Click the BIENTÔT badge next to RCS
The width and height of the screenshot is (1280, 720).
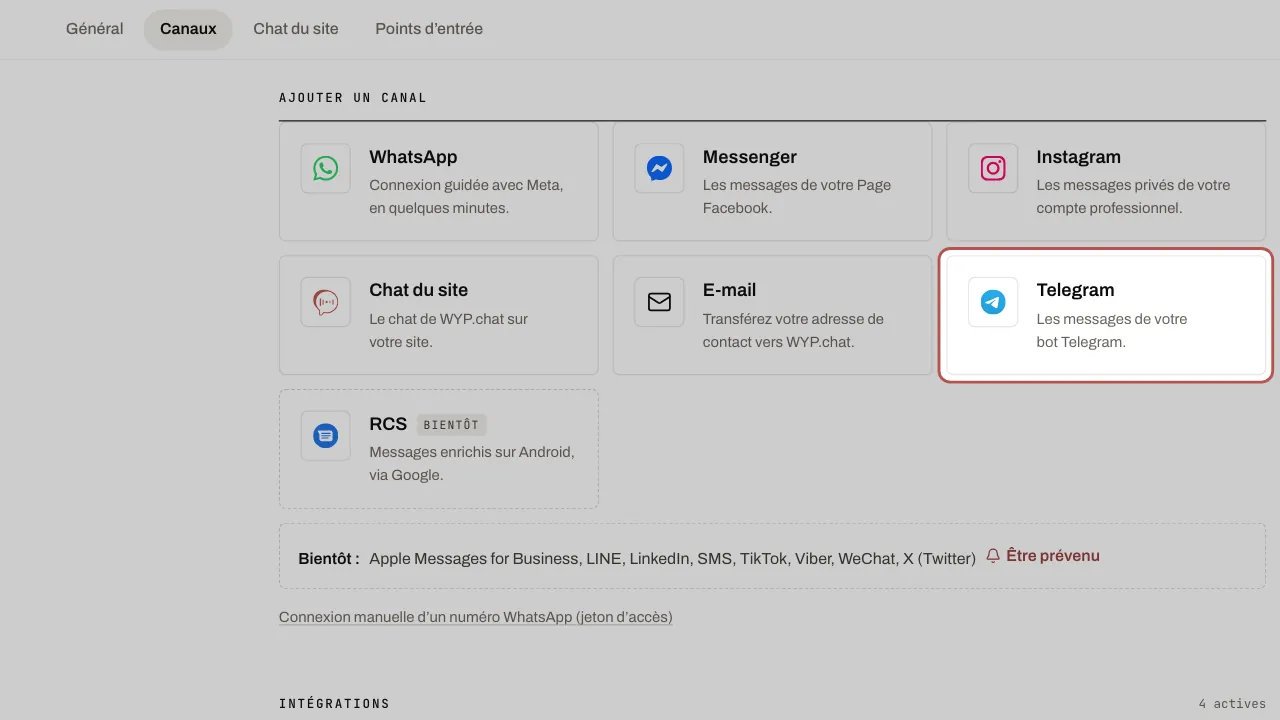pos(452,425)
